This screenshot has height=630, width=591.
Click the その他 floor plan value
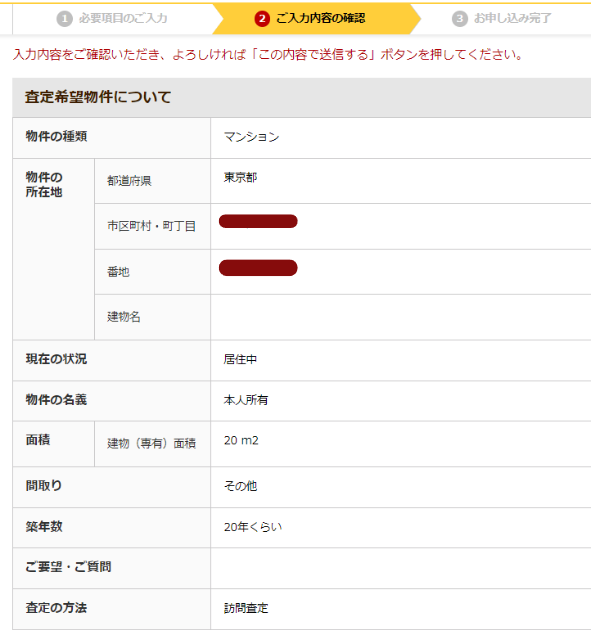[x=240, y=486]
